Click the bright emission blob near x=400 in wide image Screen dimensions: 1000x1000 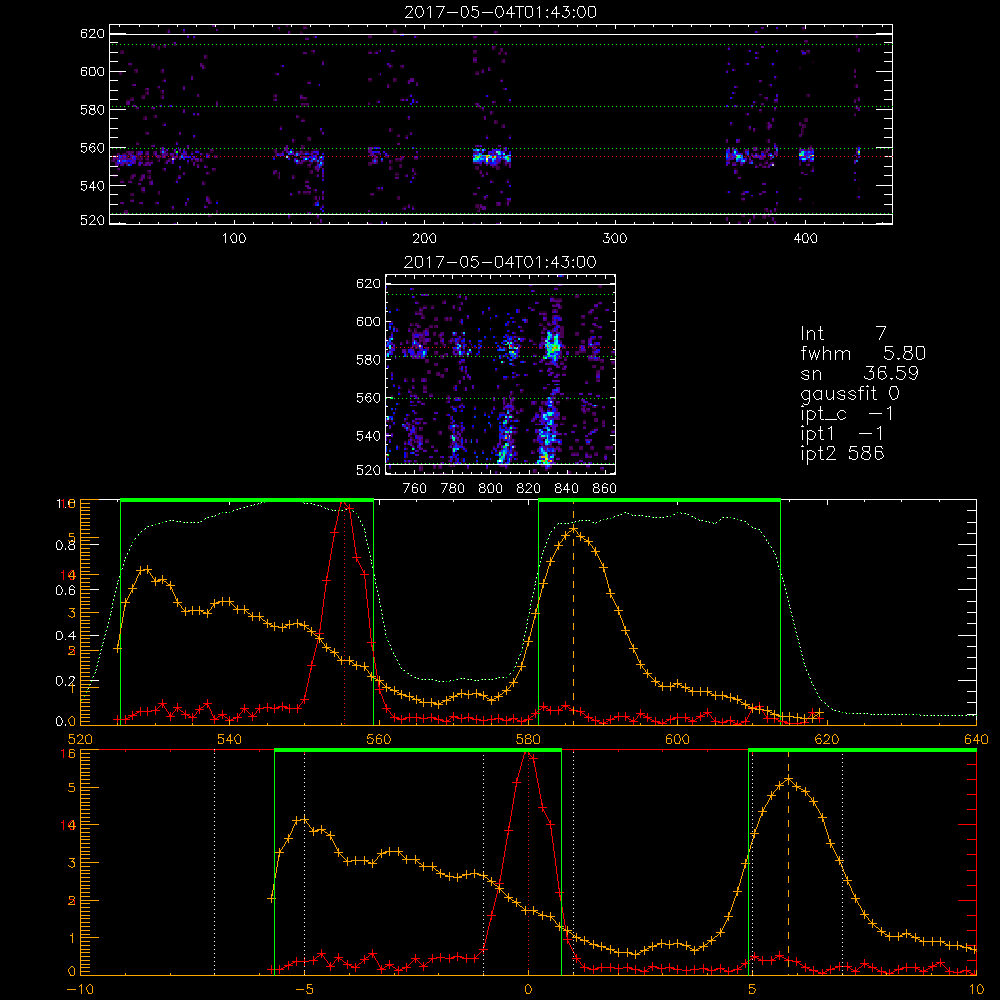(x=807, y=155)
